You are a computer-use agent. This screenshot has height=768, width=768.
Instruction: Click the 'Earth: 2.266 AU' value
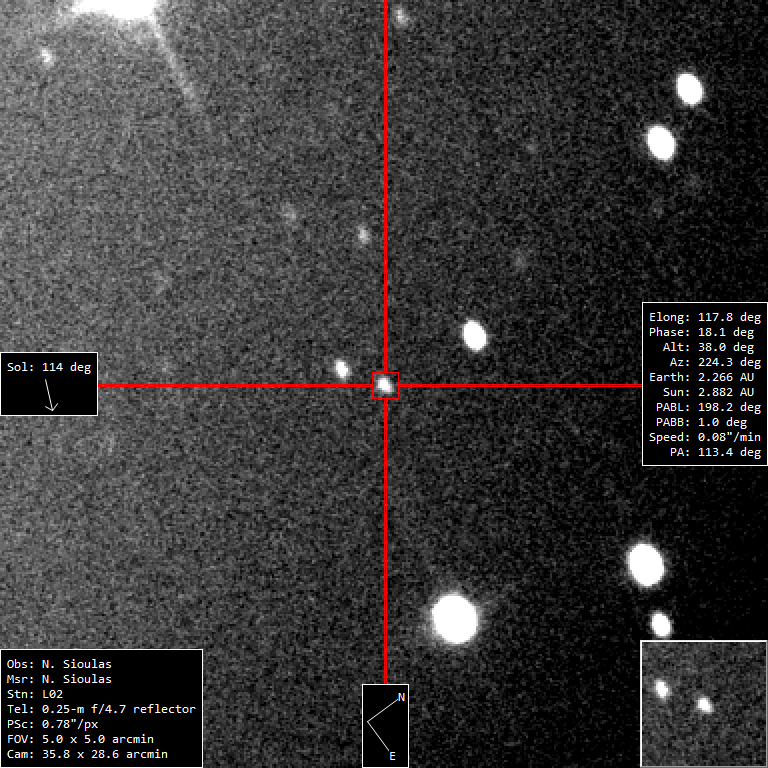[701, 377]
